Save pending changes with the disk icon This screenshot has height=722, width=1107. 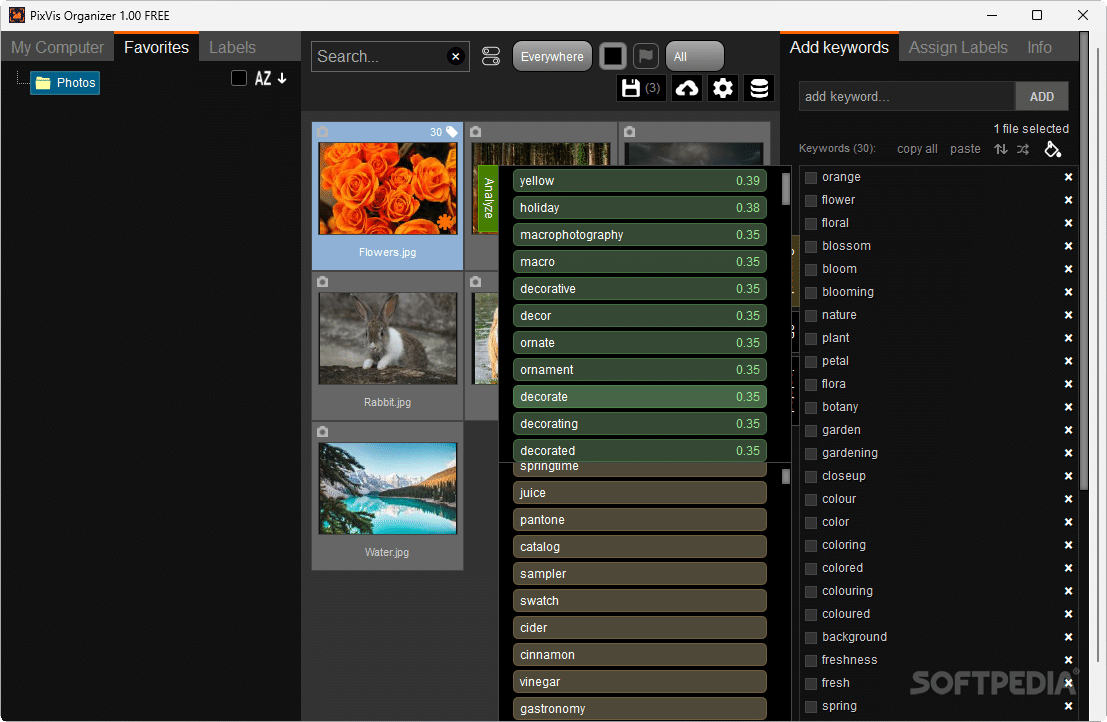click(634, 88)
